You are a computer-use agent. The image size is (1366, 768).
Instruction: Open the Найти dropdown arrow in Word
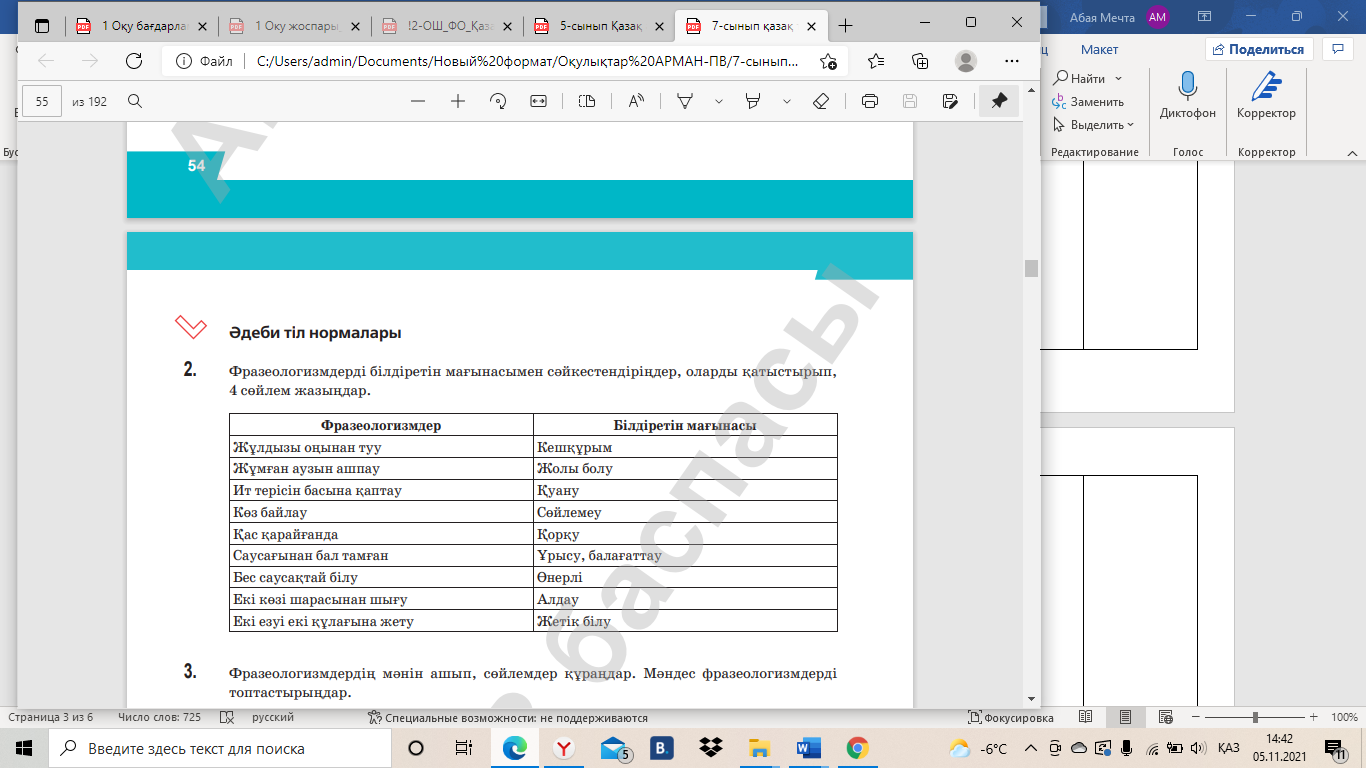point(1118,78)
